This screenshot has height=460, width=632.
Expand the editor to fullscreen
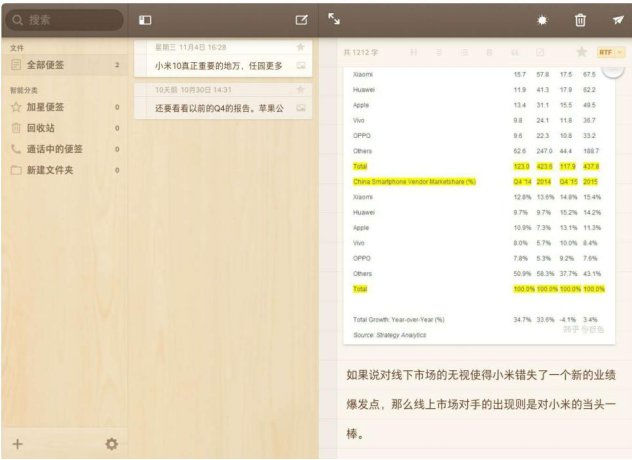[334, 19]
